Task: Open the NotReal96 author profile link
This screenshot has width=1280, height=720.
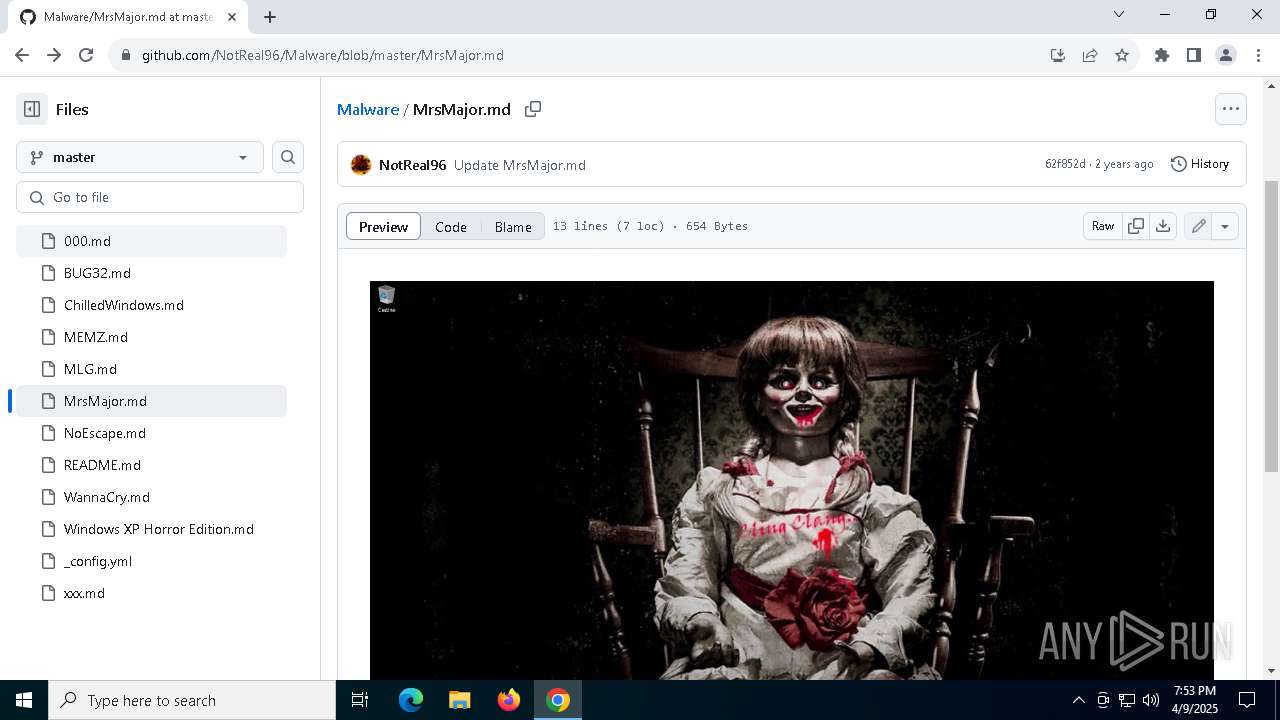Action: (412, 165)
